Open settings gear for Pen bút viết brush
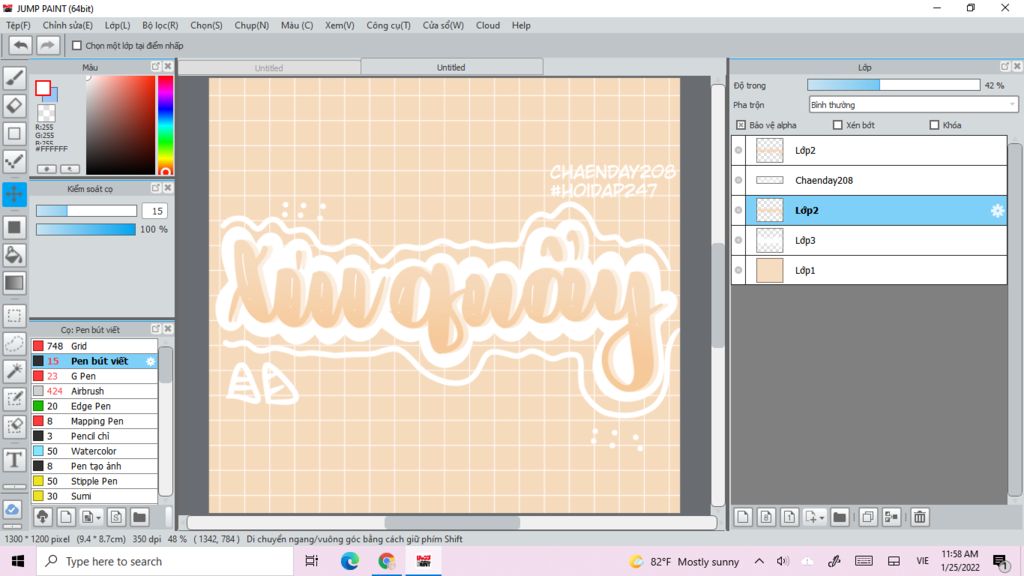 [x=150, y=361]
